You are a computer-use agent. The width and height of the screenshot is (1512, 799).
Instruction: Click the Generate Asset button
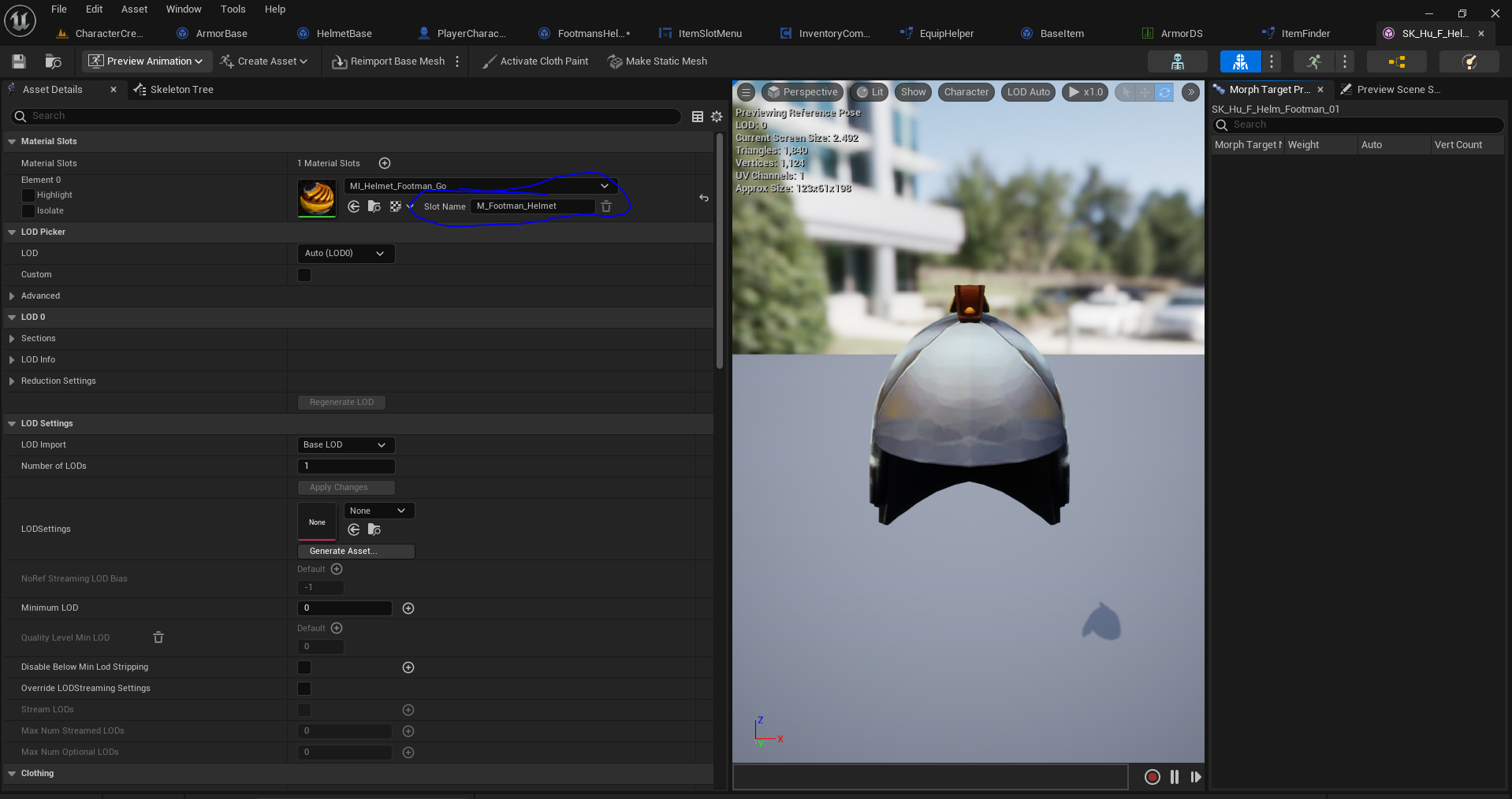click(356, 552)
